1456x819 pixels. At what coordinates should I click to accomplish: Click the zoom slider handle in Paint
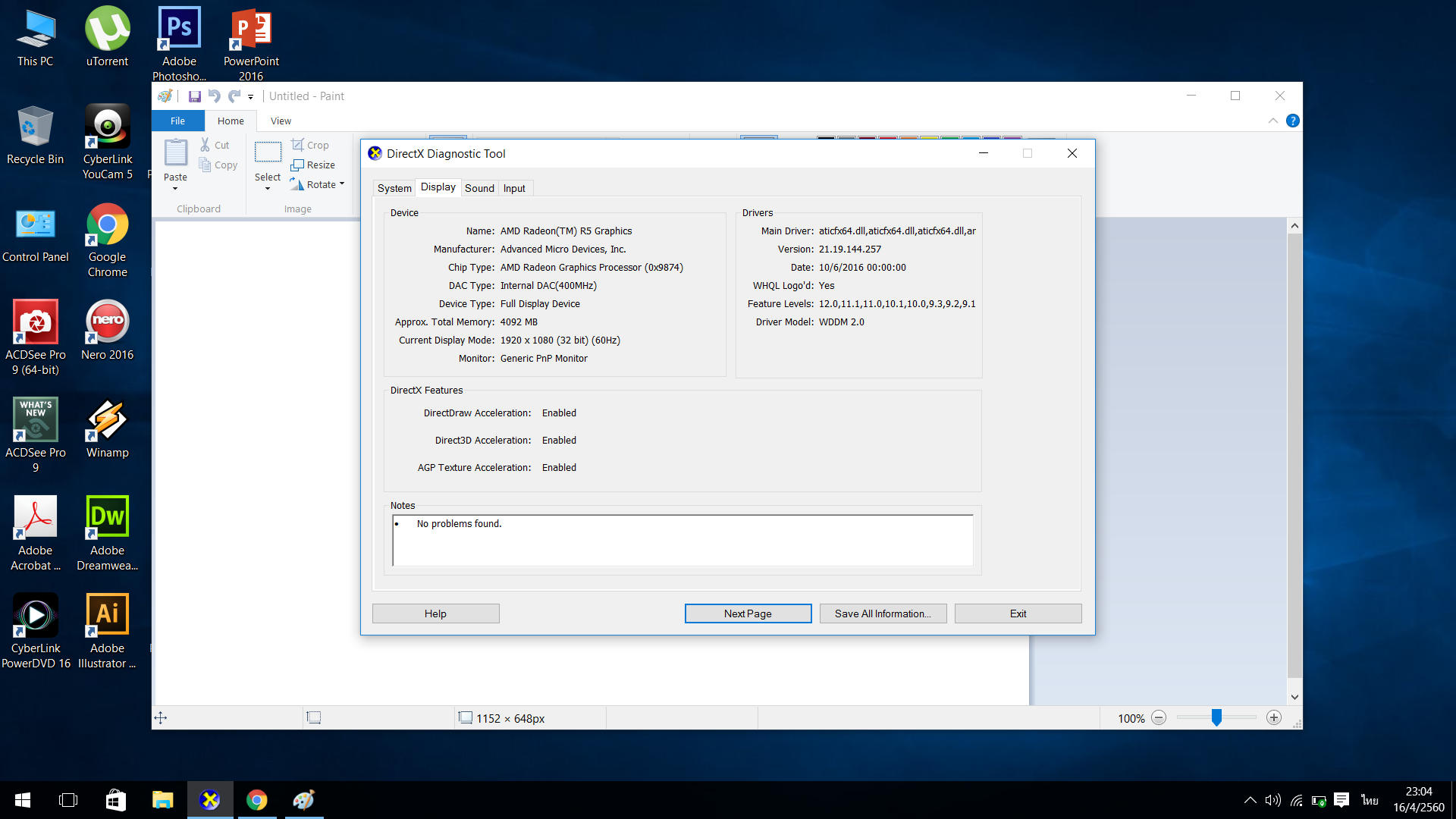(1216, 717)
